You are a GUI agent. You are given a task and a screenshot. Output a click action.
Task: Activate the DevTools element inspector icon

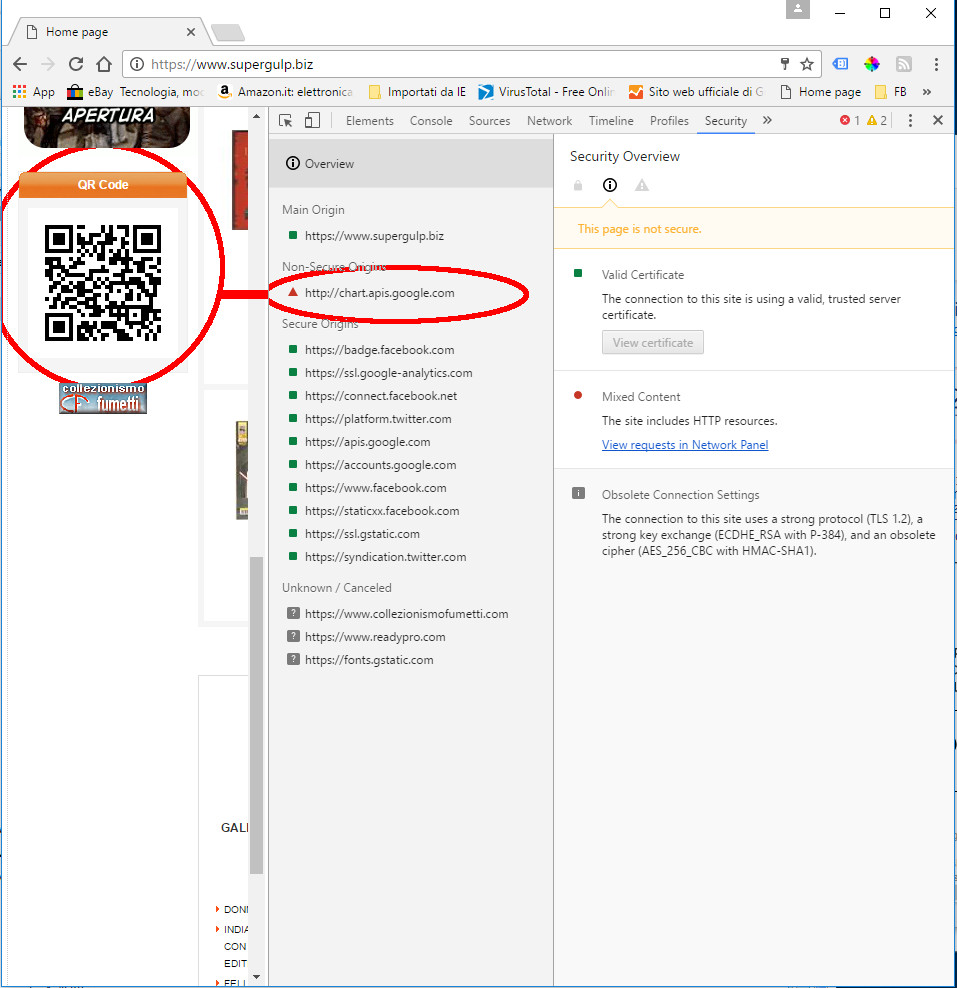[285, 120]
